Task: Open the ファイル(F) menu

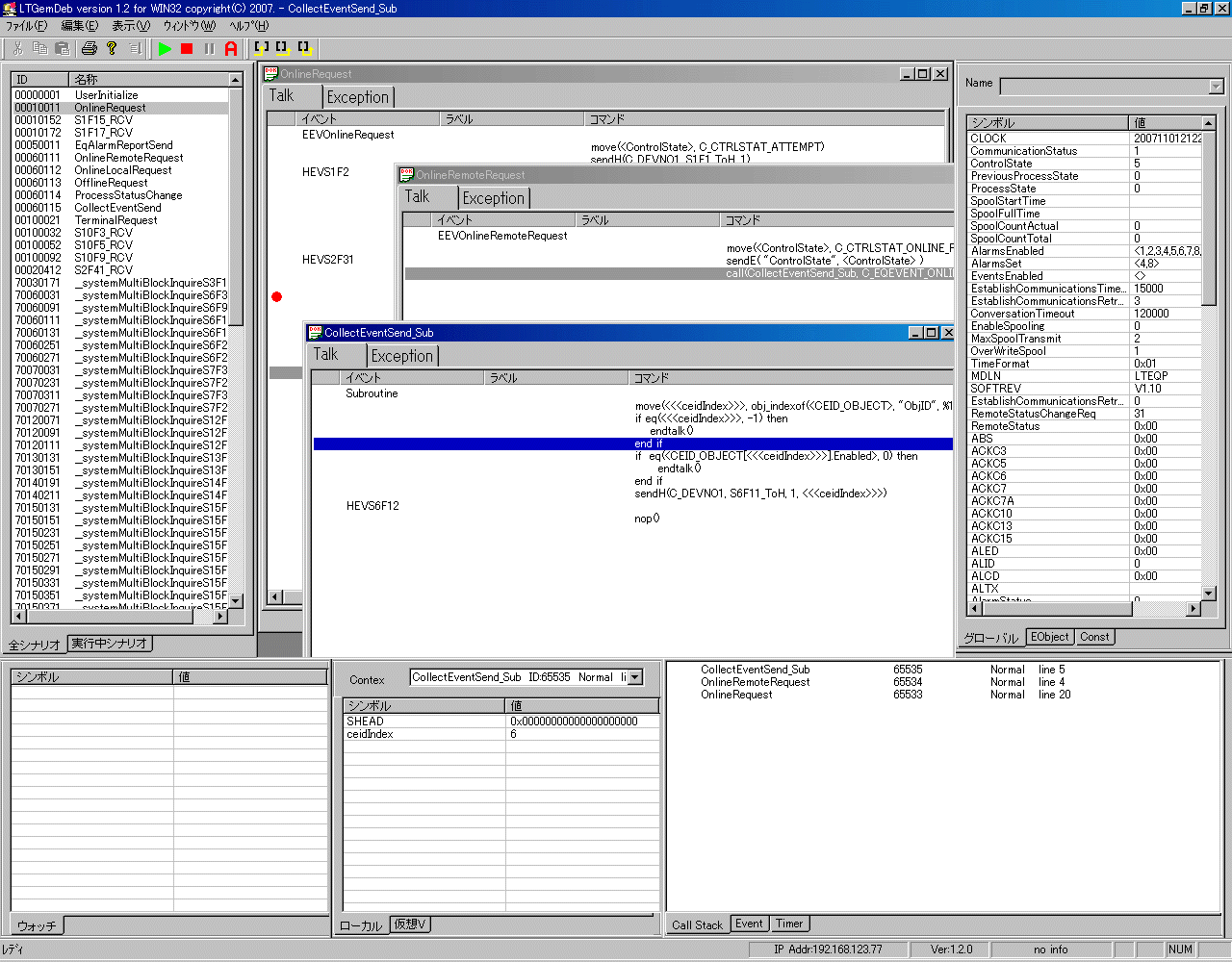Action: click(26, 26)
